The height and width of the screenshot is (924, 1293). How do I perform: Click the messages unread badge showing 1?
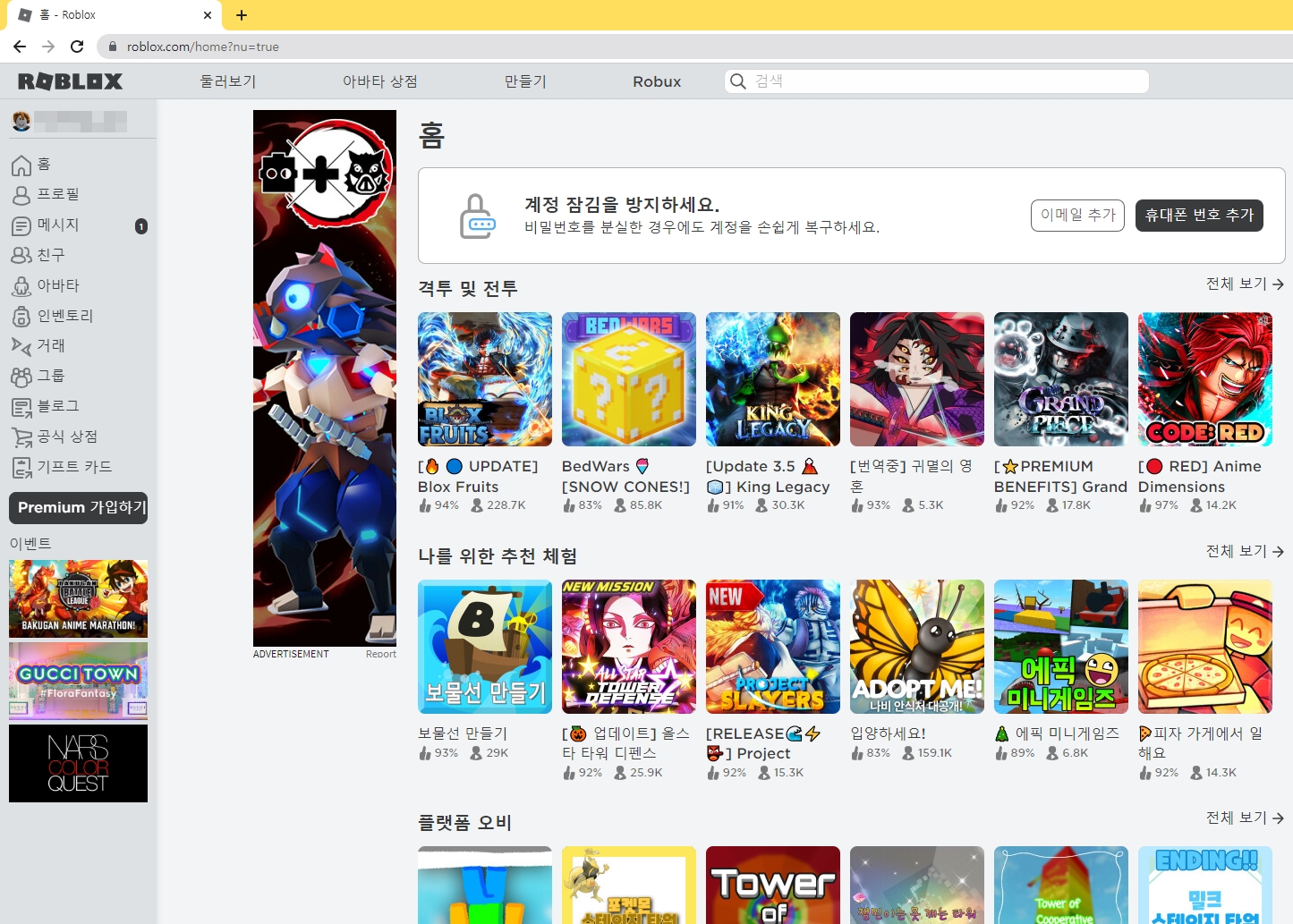pos(141,226)
